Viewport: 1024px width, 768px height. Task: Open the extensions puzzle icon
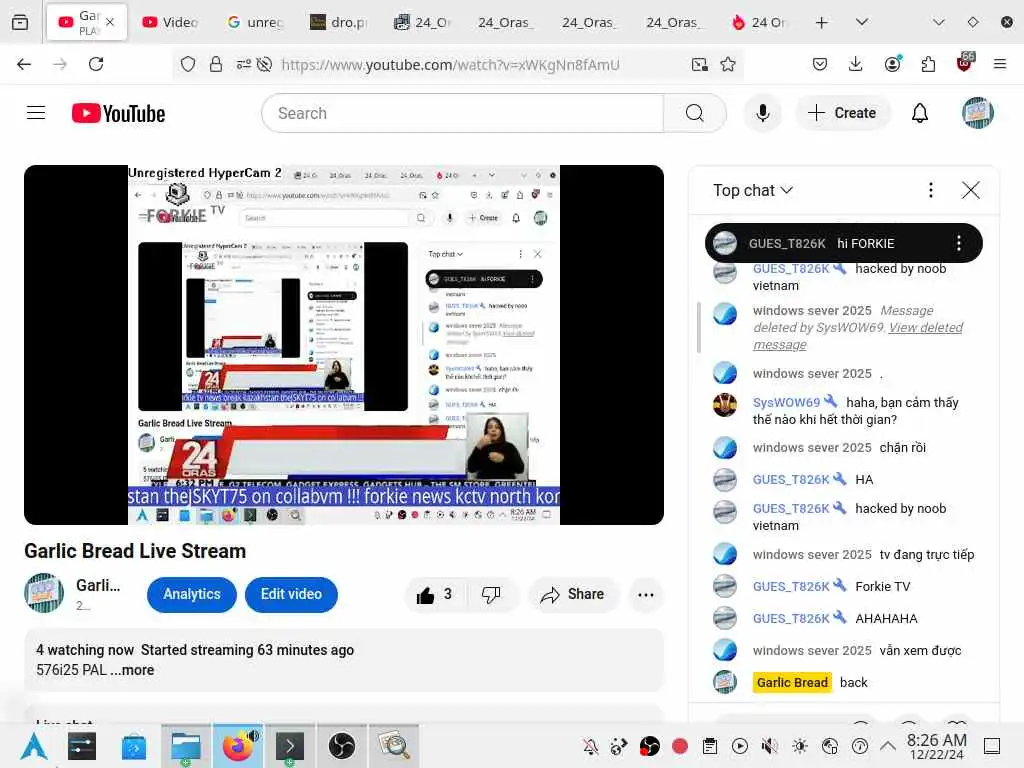click(928, 64)
